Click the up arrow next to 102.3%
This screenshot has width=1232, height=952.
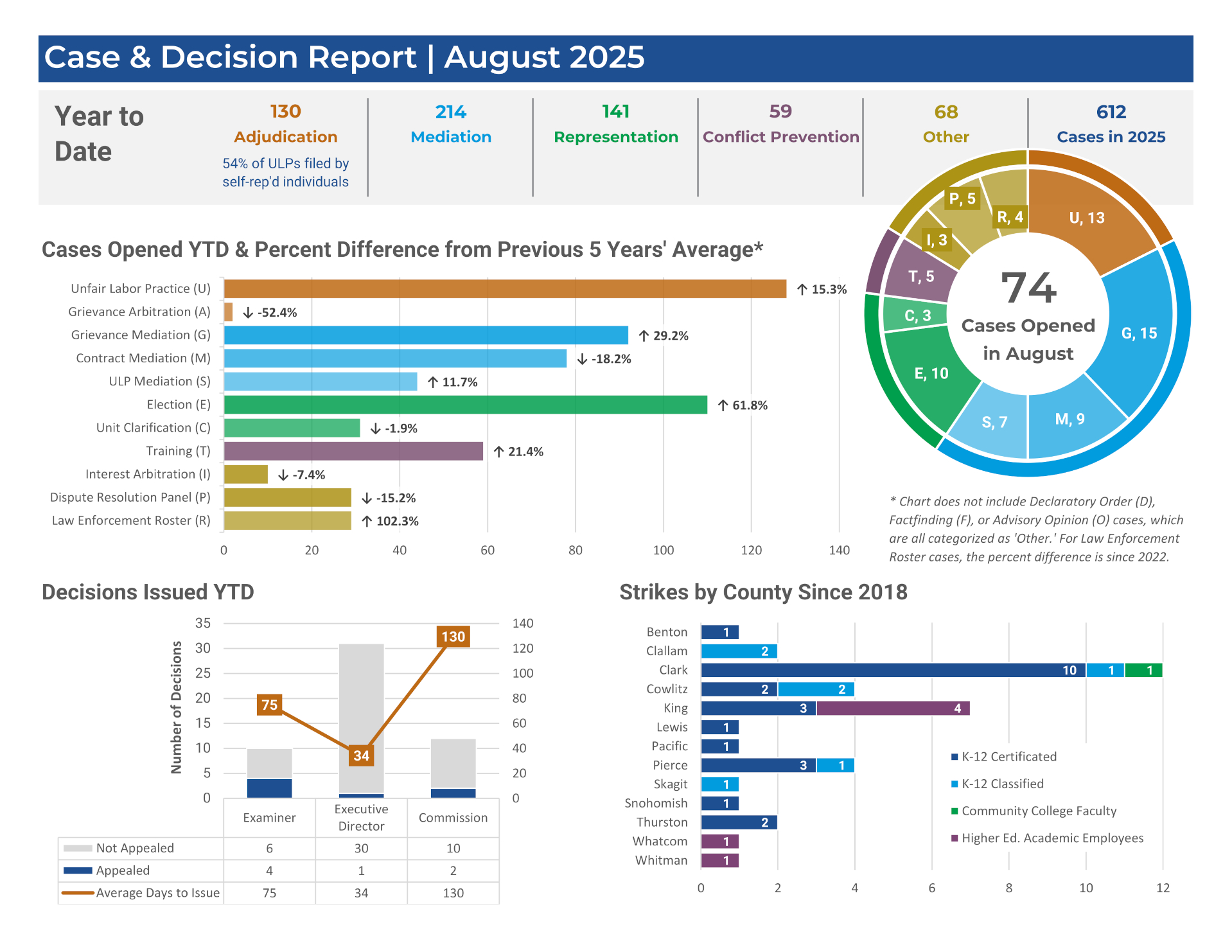pos(367,521)
